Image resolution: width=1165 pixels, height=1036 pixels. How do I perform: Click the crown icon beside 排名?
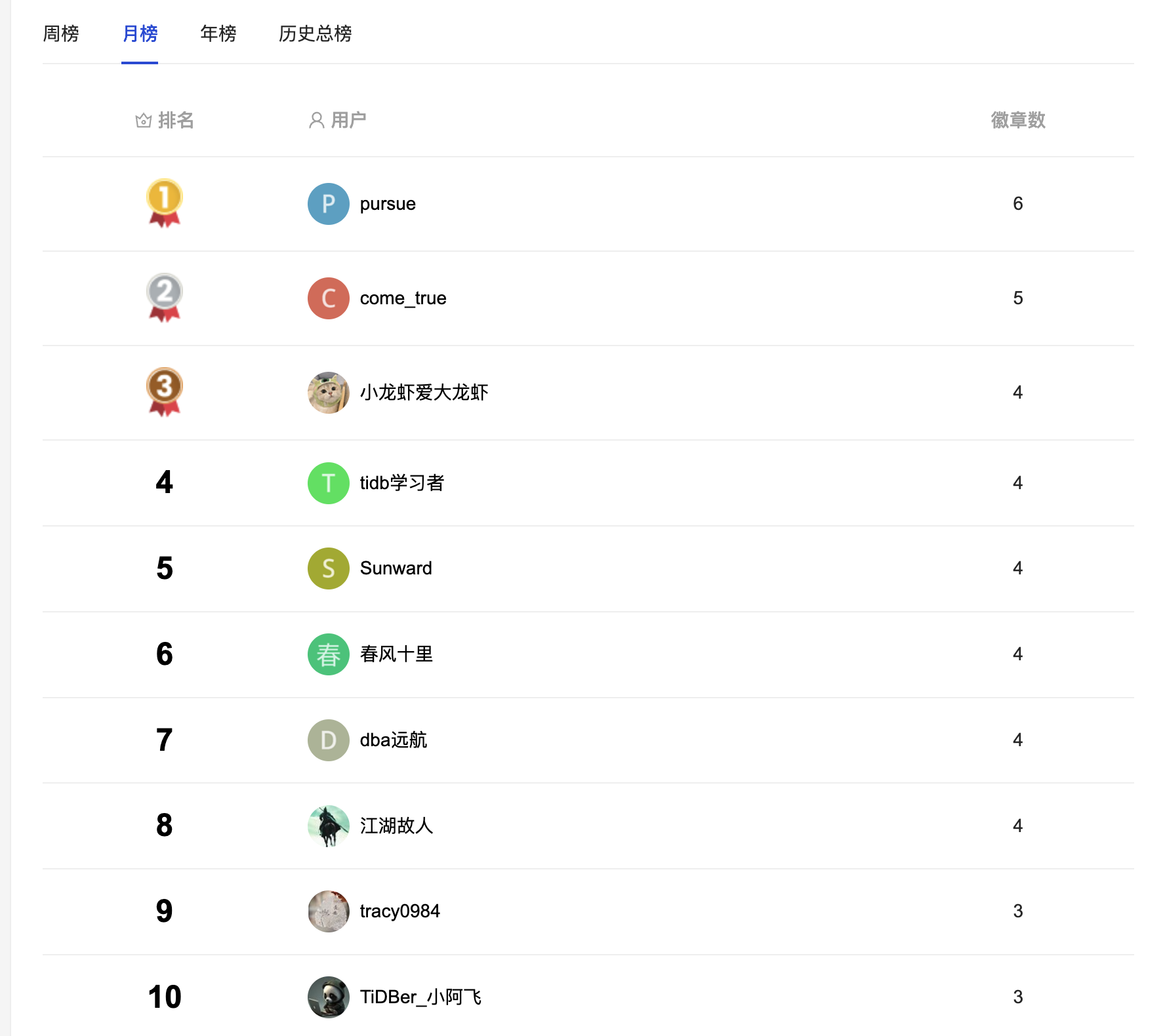(x=143, y=121)
